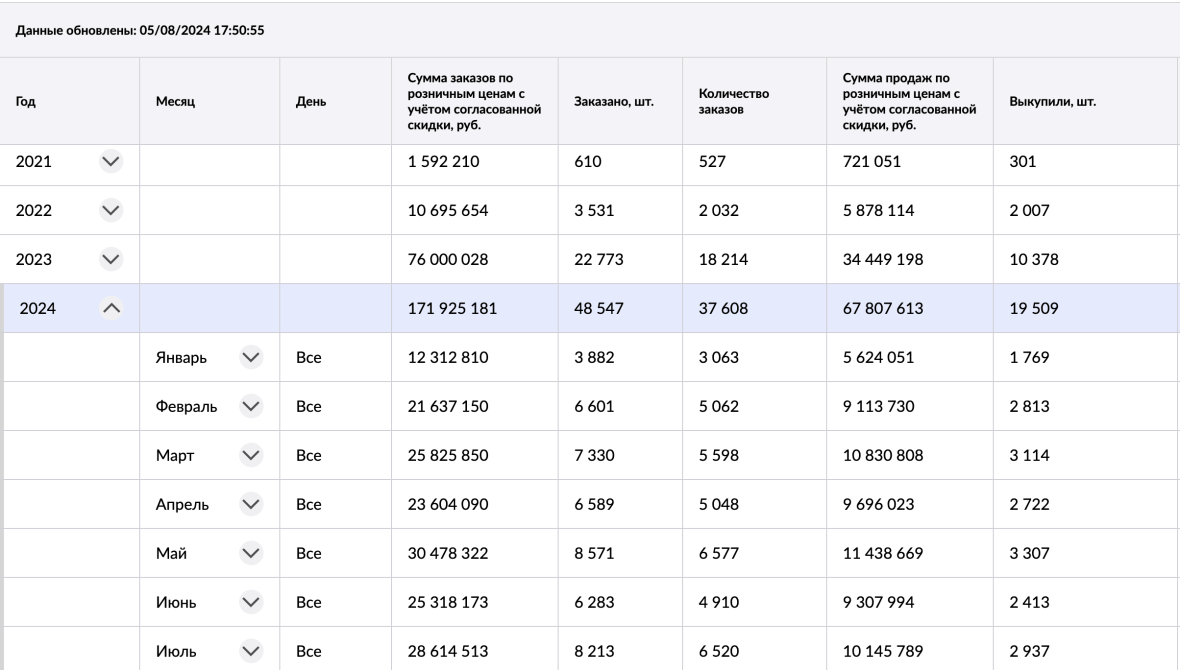
Task: Expand the Март month row
Action: tap(251, 455)
